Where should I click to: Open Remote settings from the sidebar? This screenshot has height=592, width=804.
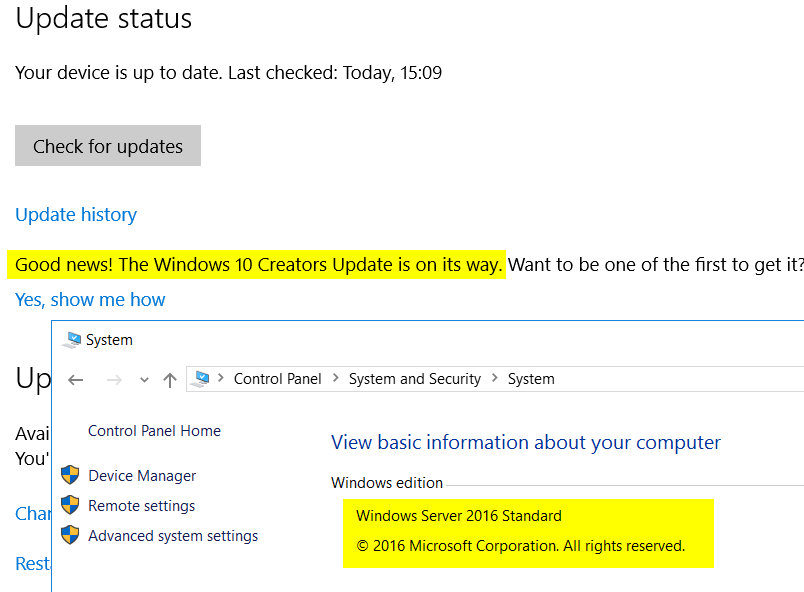coord(142,506)
